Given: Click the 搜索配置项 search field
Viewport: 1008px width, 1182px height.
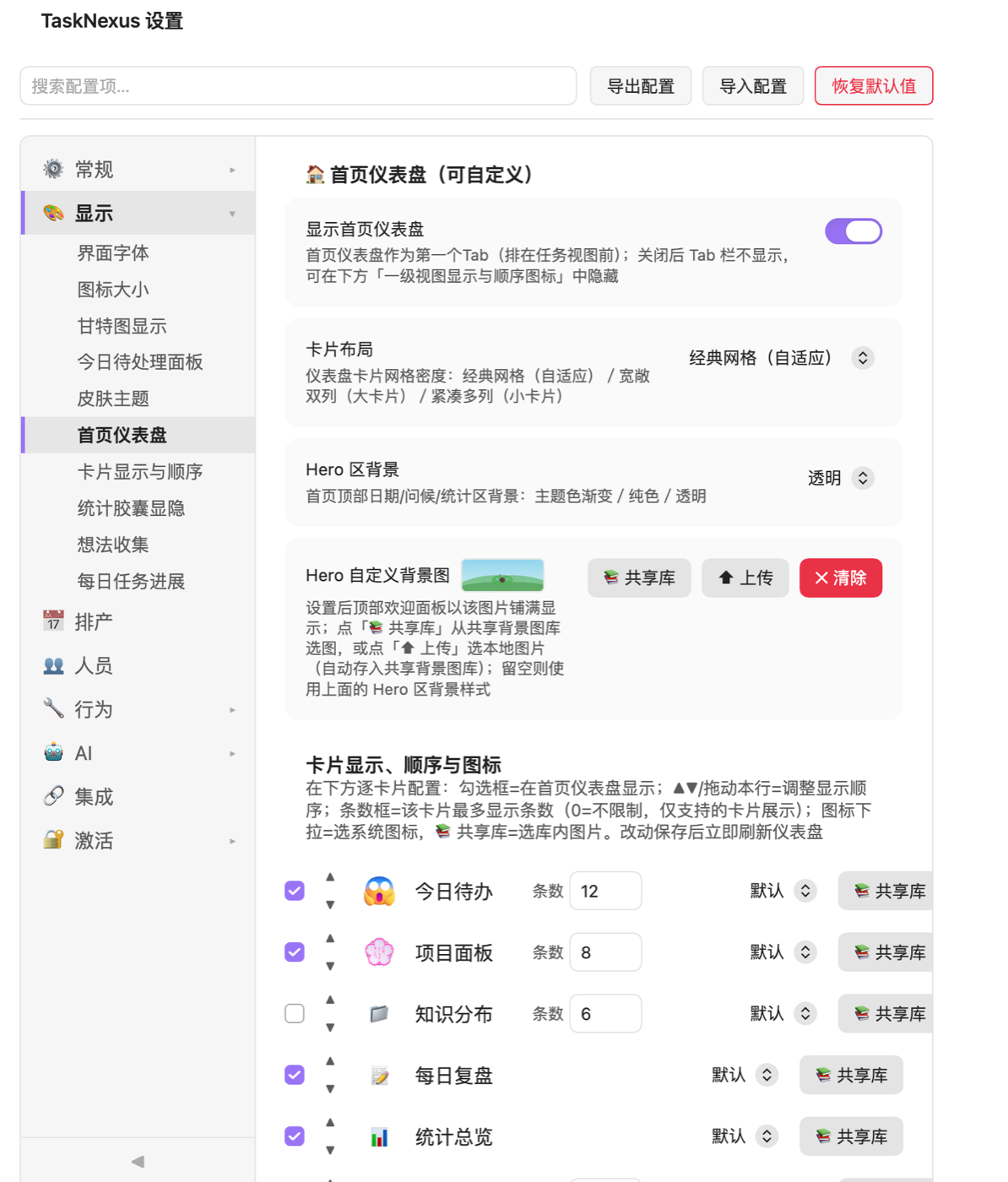Looking at the screenshot, I should tap(298, 86).
